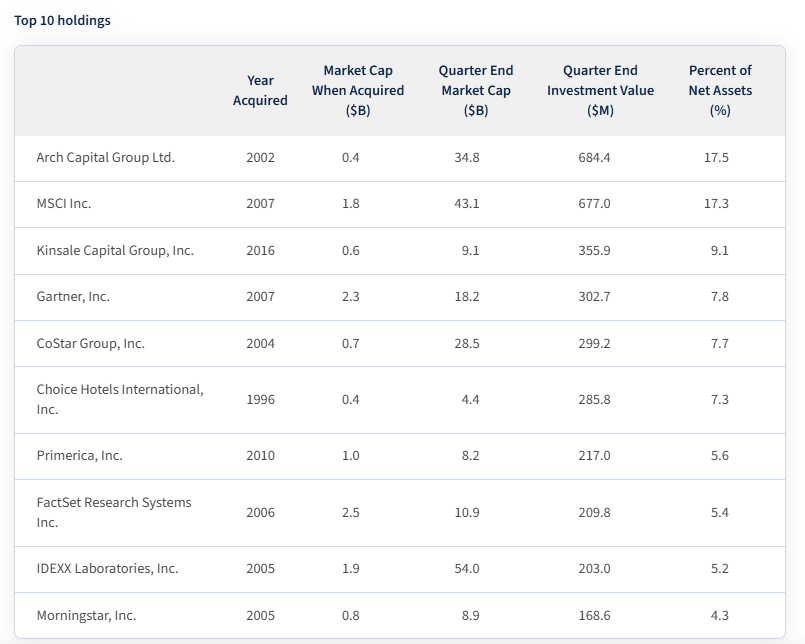
Task: Click 'CoStar Group, Inc.' holding name
Action: (x=90, y=344)
